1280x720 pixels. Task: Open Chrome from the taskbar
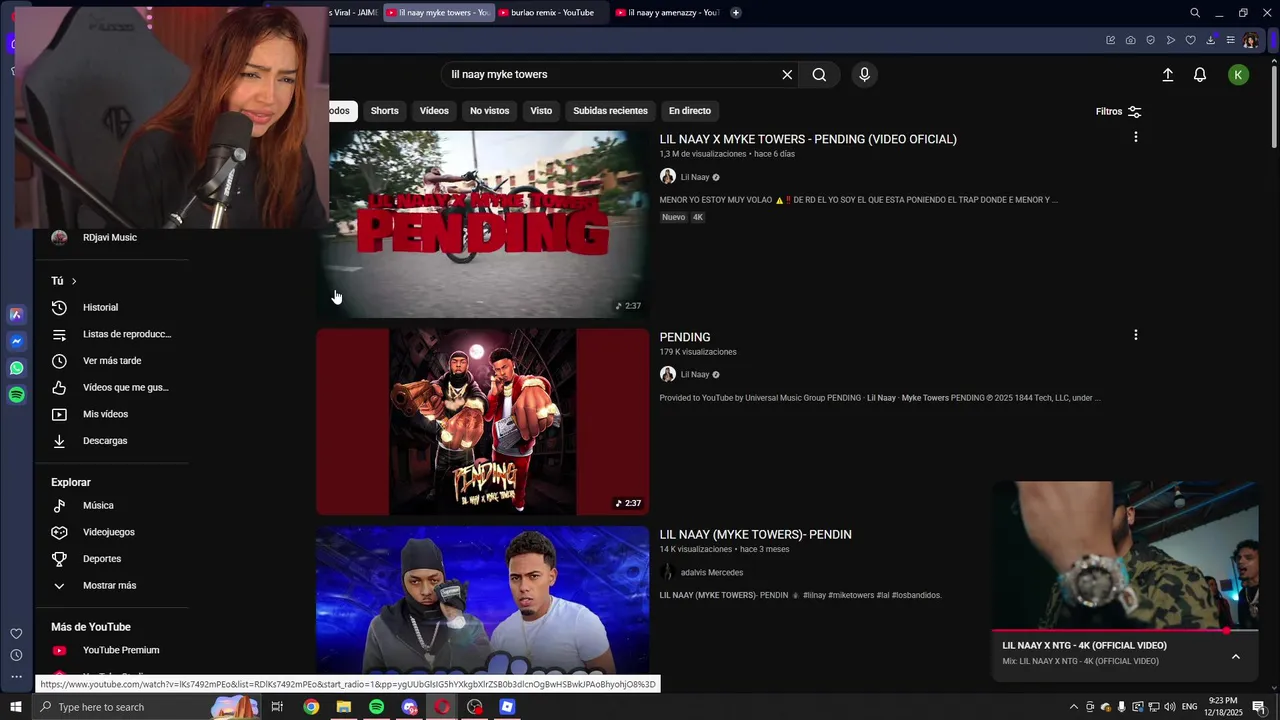(311, 707)
